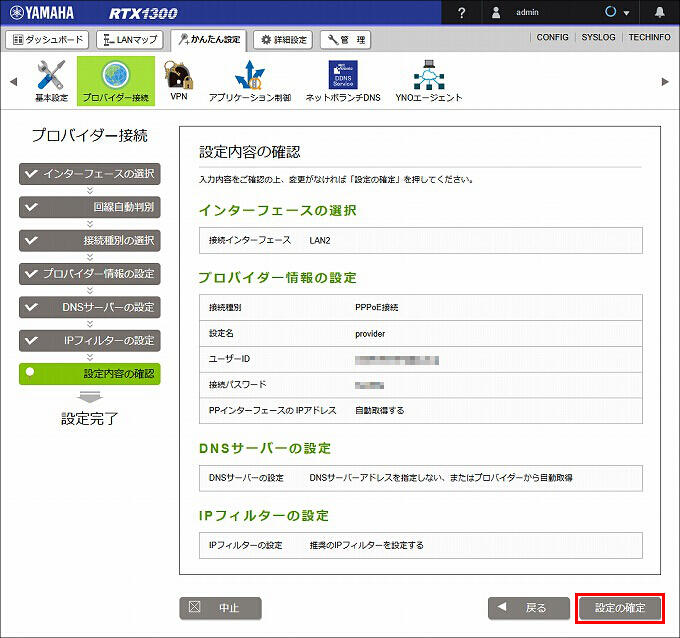The width and height of the screenshot is (680, 638).
Task: Go to step DNSサーバーの設定
Action: click(x=90, y=308)
